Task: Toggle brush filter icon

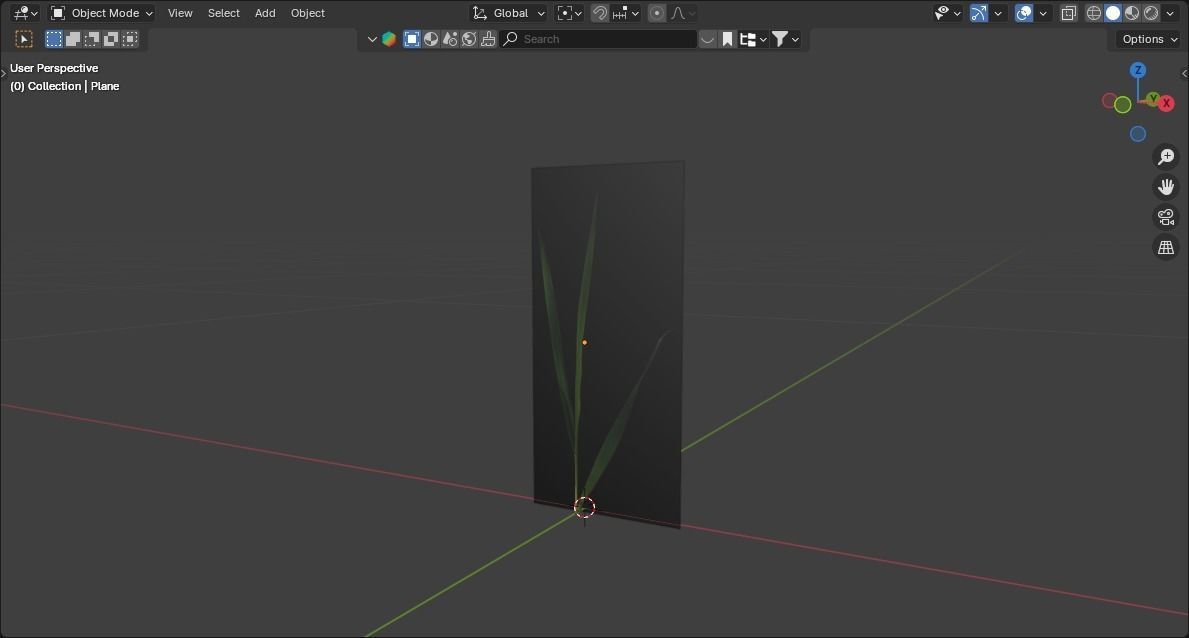Action: pyautogui.click(x=488, y=39)
